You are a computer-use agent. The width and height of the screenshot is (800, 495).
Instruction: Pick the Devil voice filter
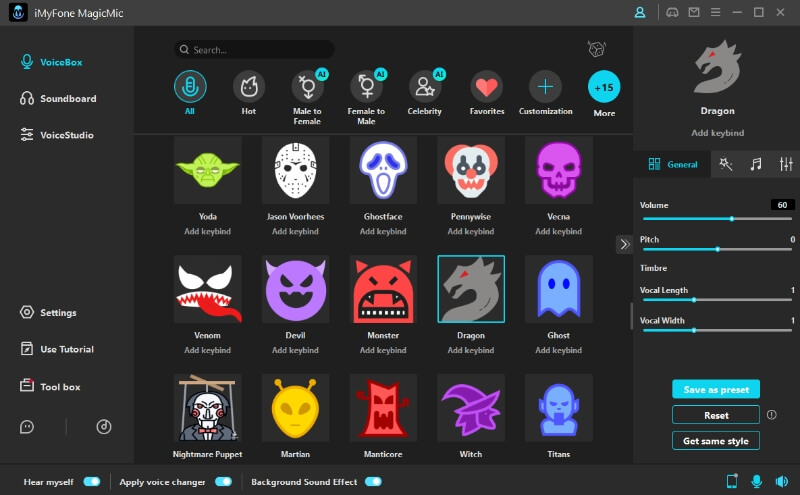(x=295, y=289)
